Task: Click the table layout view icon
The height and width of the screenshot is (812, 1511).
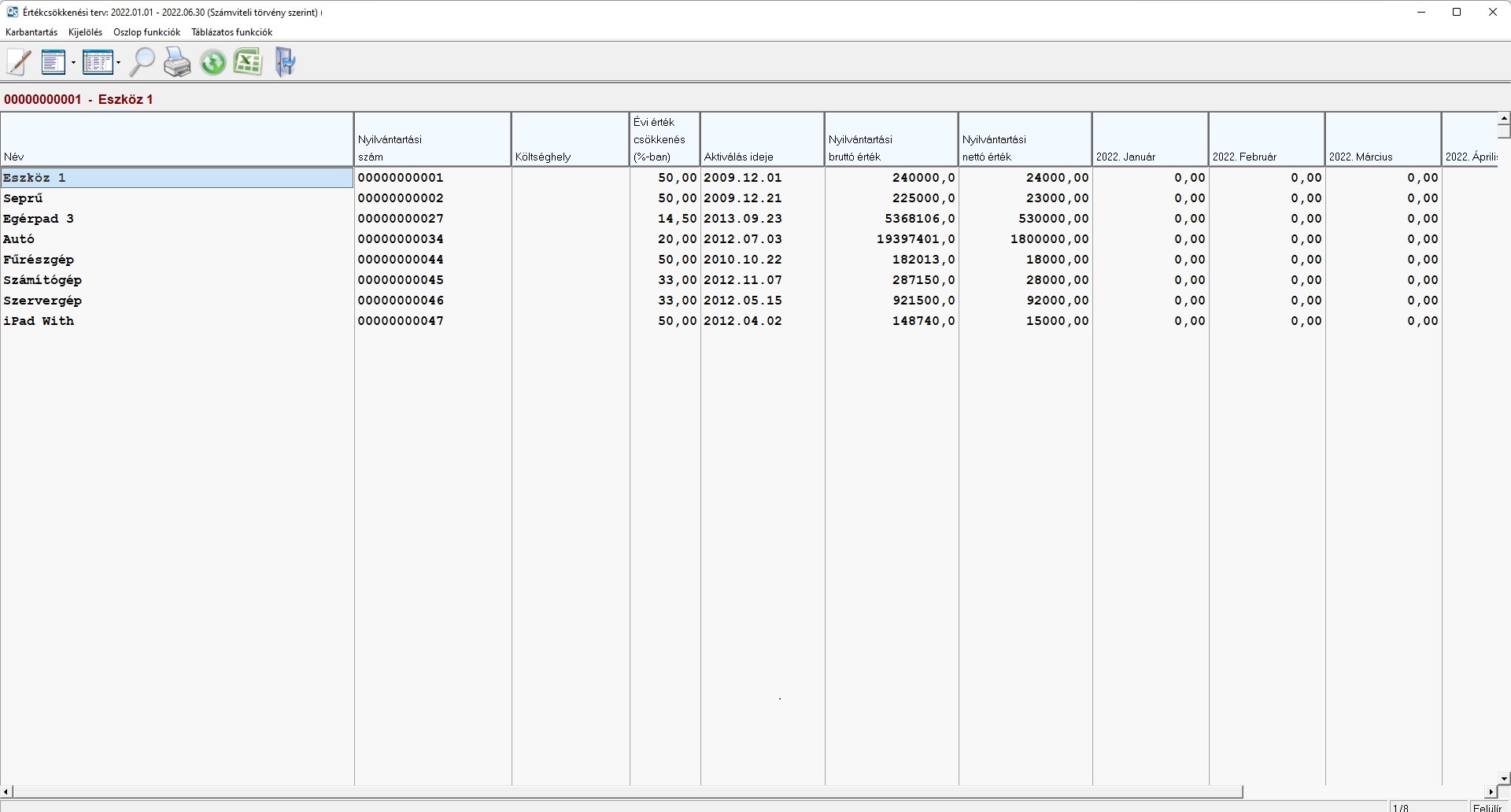Action: (x=98, y=62)
